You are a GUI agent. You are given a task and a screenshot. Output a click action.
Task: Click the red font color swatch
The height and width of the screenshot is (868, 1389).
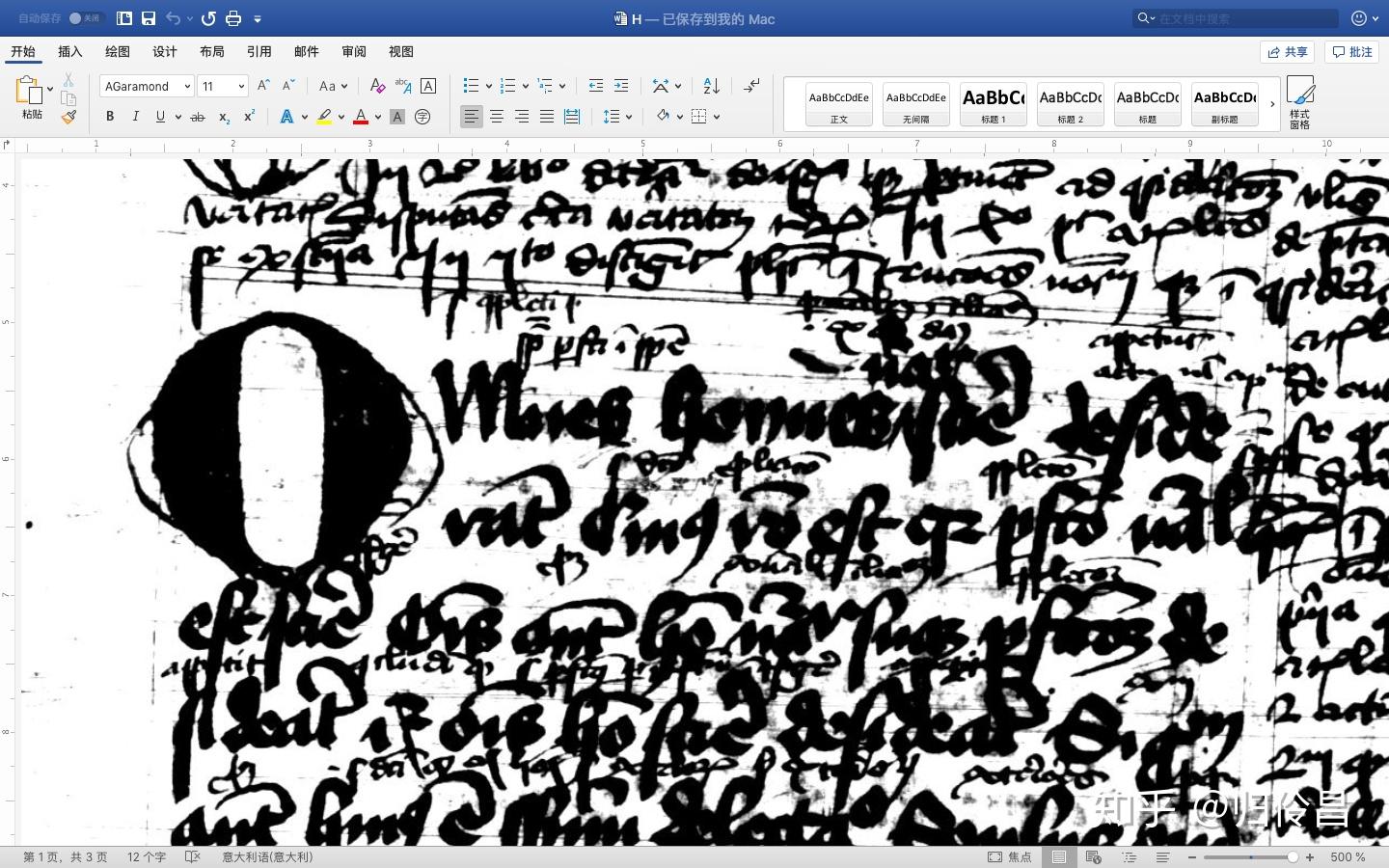361,117
